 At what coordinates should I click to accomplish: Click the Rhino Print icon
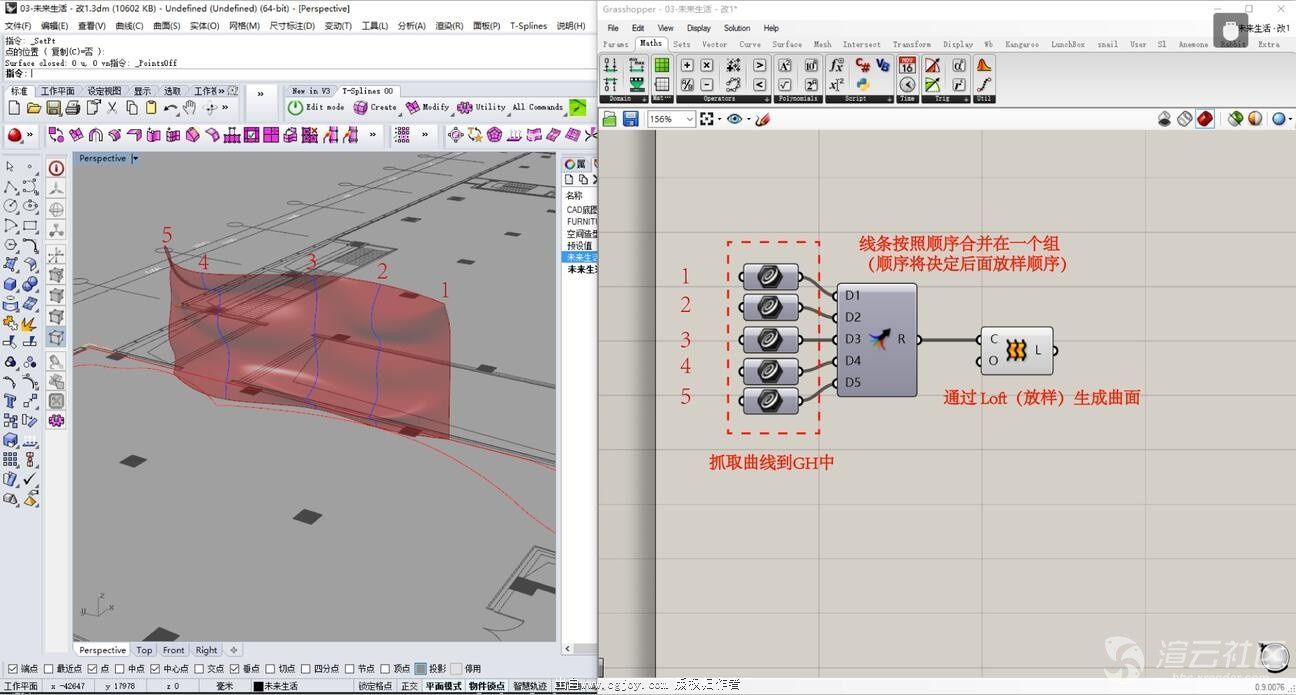coord(75,108)
